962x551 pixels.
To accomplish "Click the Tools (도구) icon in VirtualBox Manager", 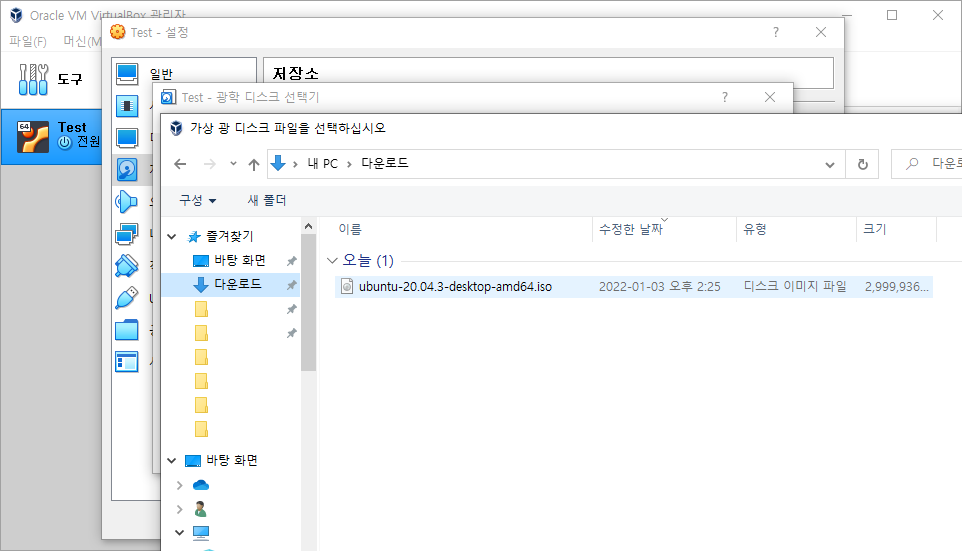I will [33, 79].
